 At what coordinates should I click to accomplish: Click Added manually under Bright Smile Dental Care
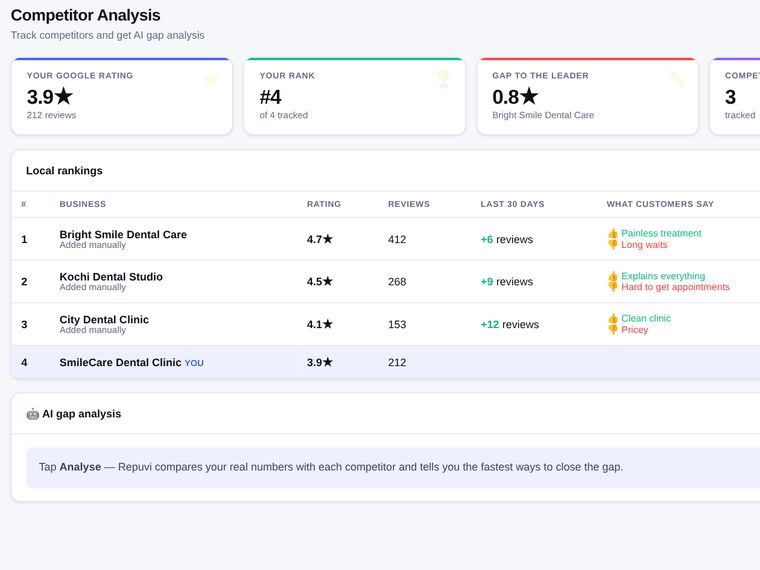(x=93, y=245)
